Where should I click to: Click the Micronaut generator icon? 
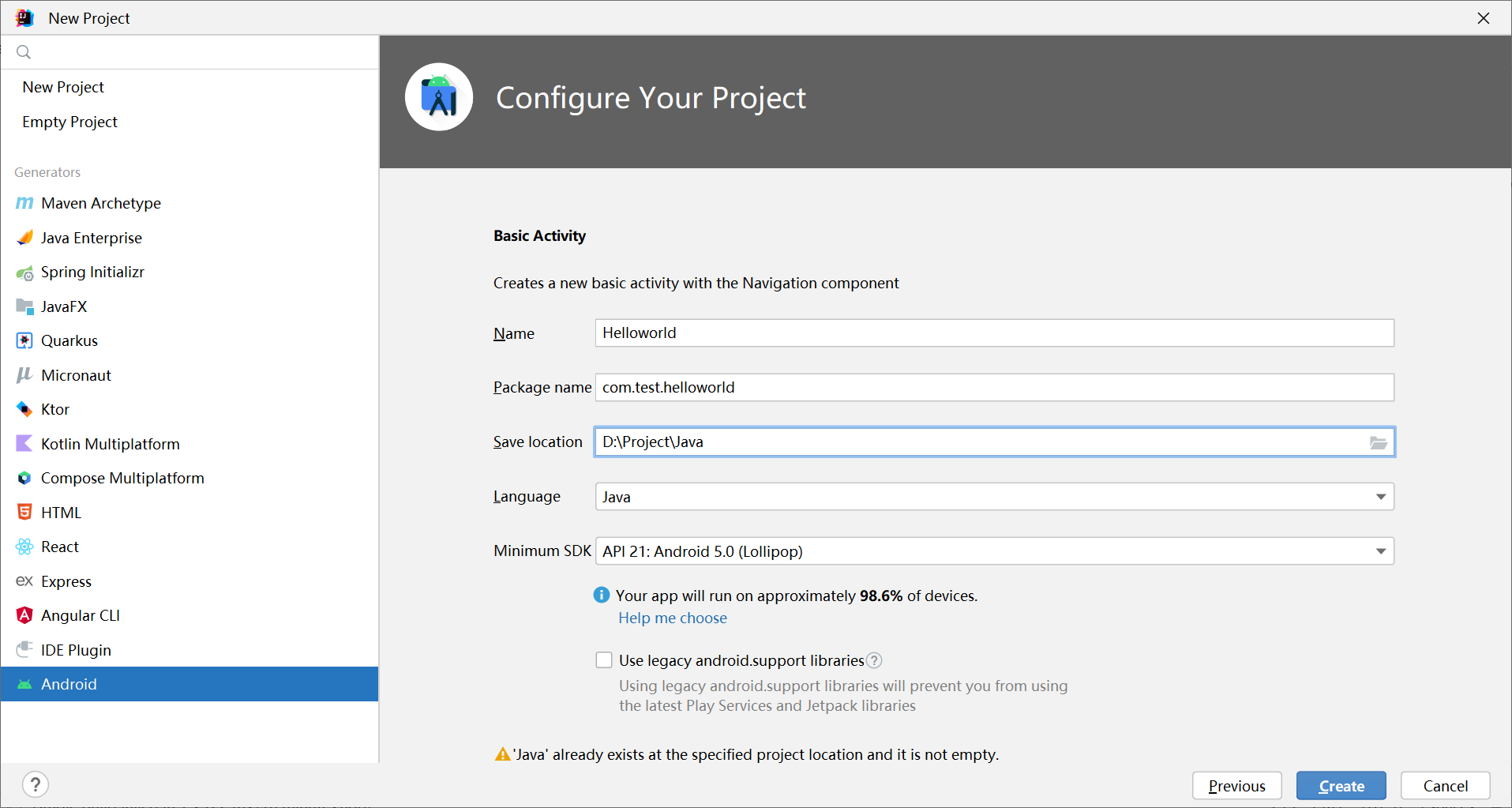(x=24, y=375)
